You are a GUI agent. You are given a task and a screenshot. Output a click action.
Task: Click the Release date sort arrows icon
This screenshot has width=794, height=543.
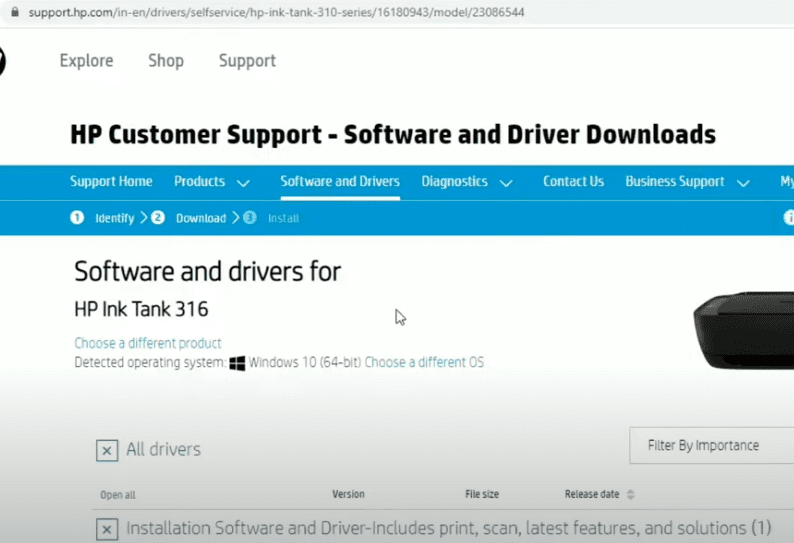[x=631, y=495]
